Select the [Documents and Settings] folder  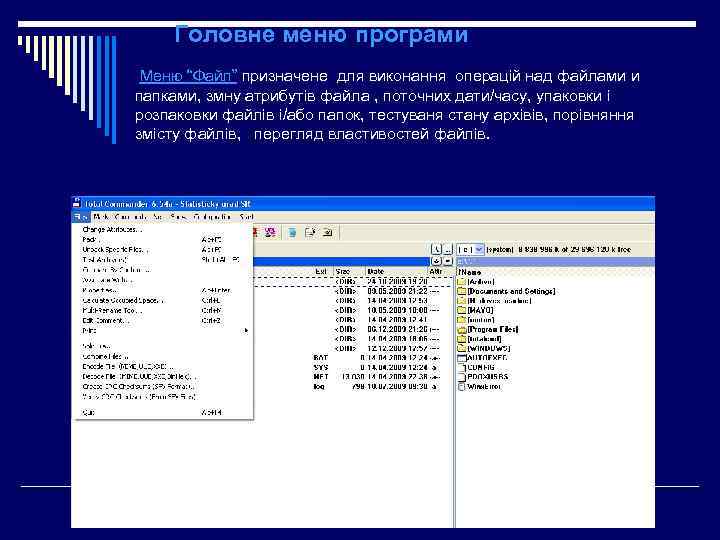pos(507,291)
